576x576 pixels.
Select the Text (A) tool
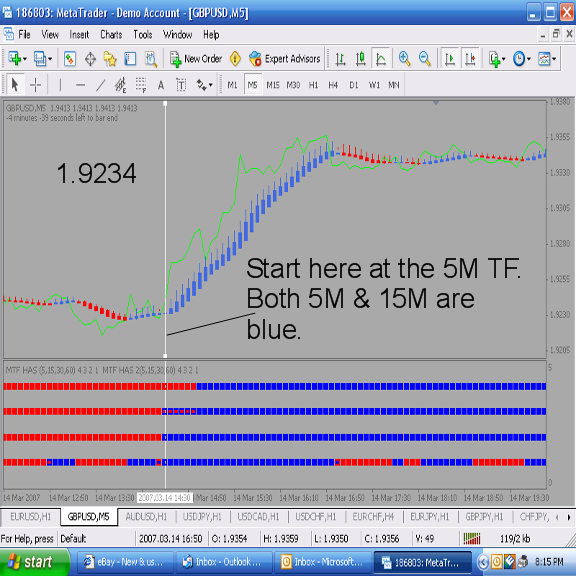point(161,85)
